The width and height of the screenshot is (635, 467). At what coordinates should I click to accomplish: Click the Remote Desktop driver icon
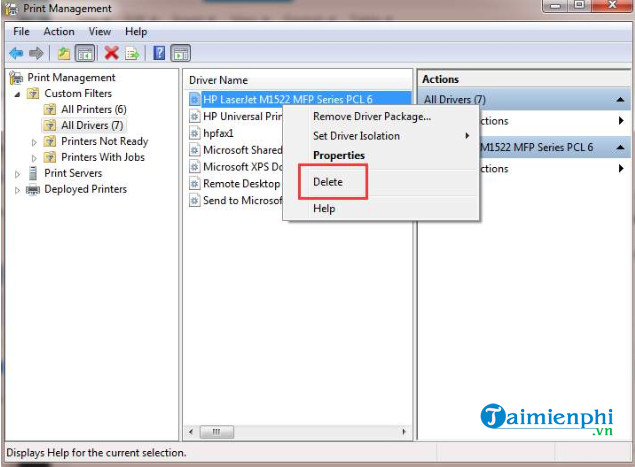coord(195,184)
